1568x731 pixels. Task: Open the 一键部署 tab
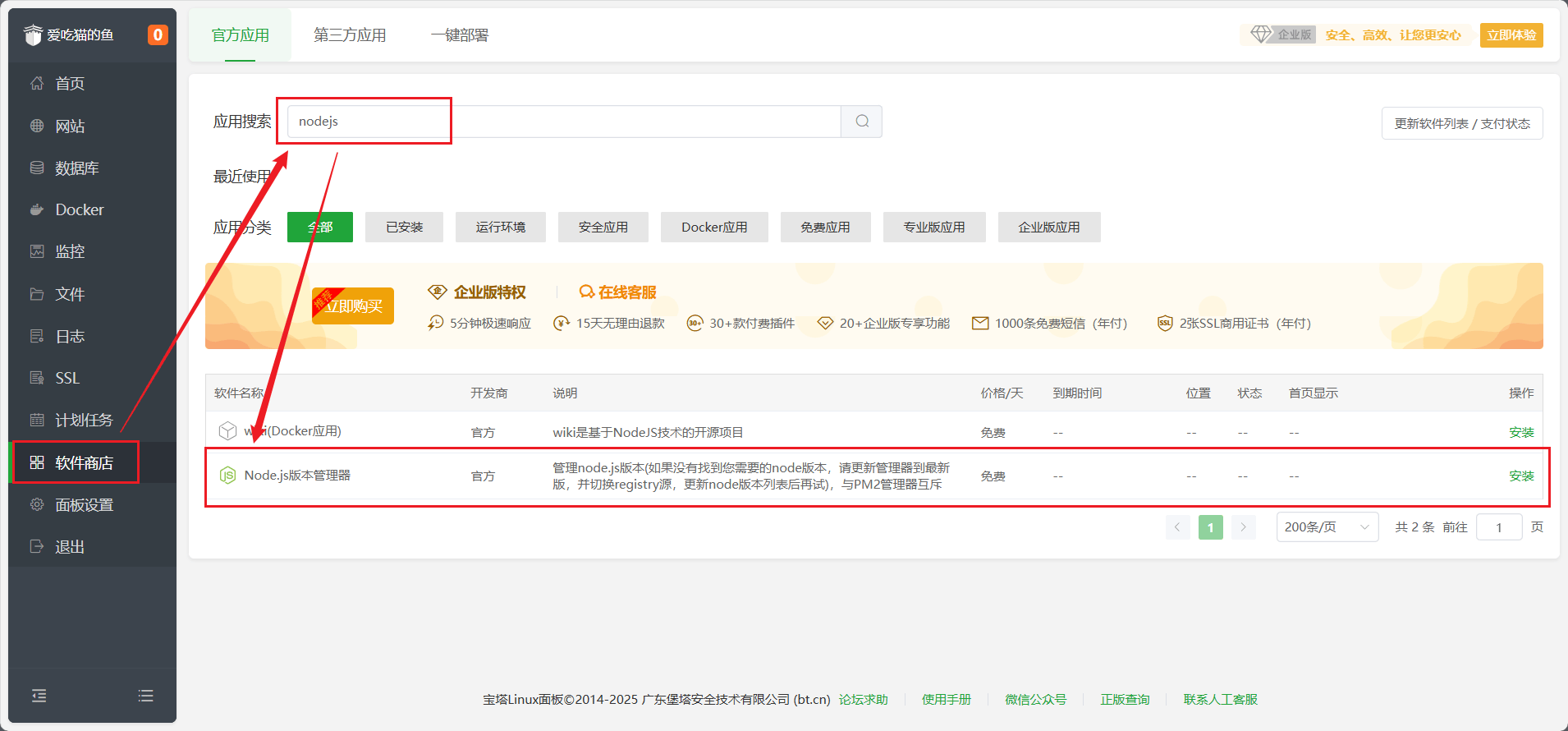(460, 35)
